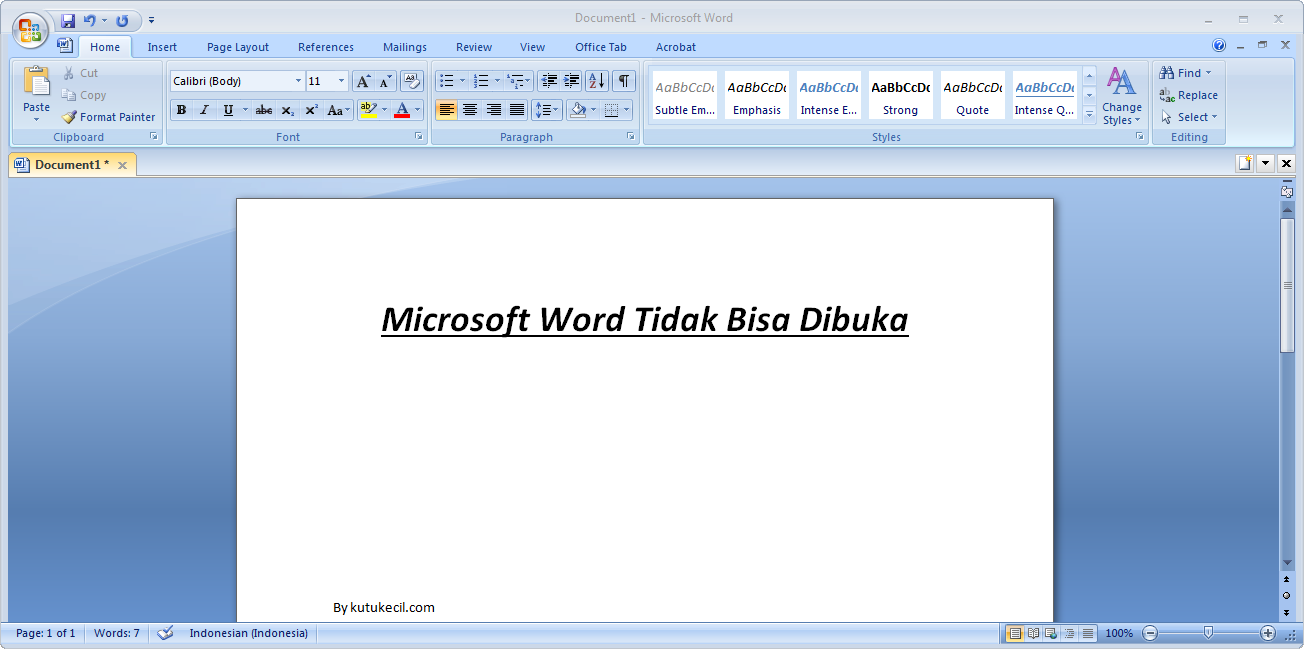Justify the text
Image resolution: width=1304 pixels, height=649 pixels.
point(517,110)
